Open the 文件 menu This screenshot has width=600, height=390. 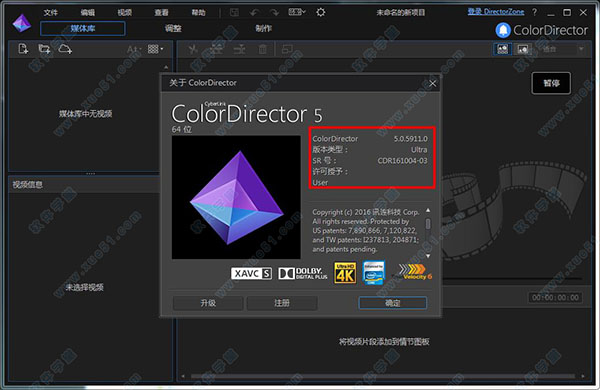(x=51, y=13)
